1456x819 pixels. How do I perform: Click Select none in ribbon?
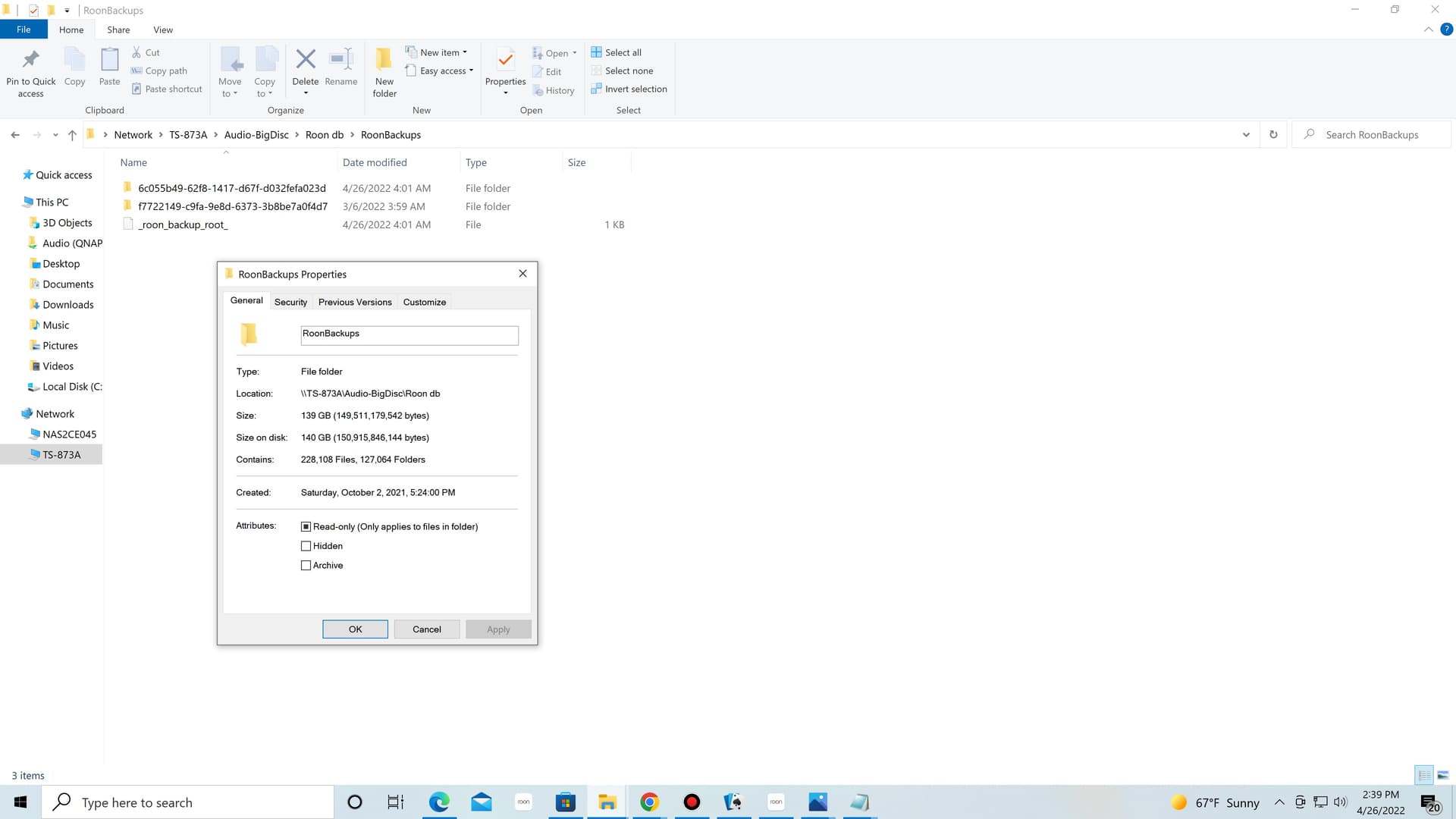622,71
